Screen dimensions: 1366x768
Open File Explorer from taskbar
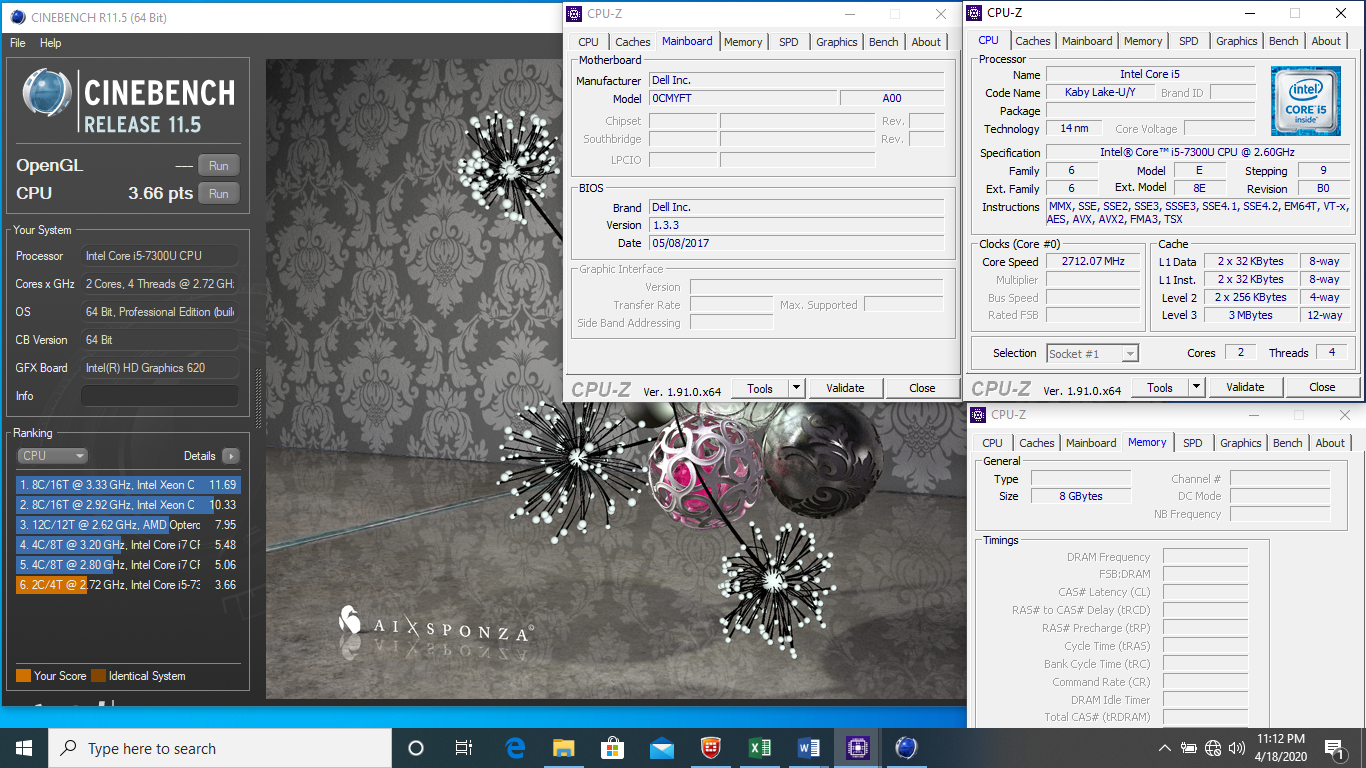pos(564,748)
